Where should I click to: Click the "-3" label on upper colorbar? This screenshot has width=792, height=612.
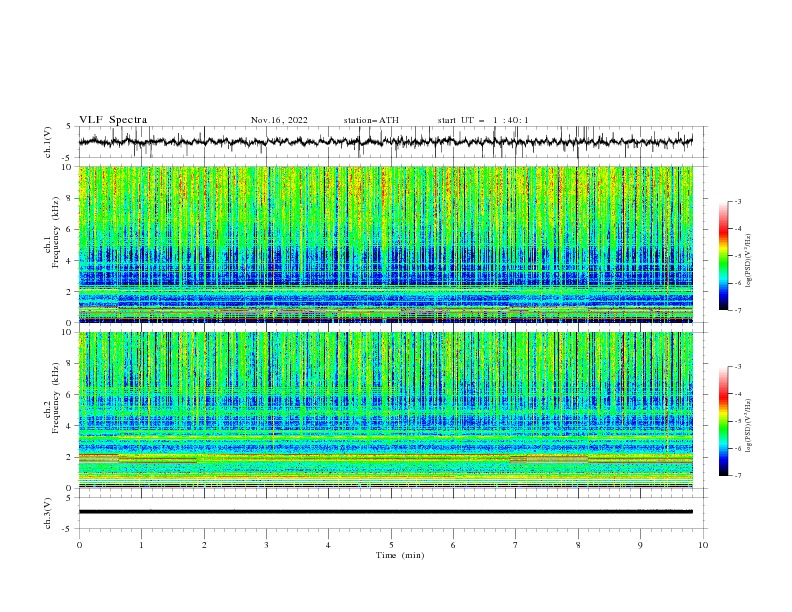(737, 201)
